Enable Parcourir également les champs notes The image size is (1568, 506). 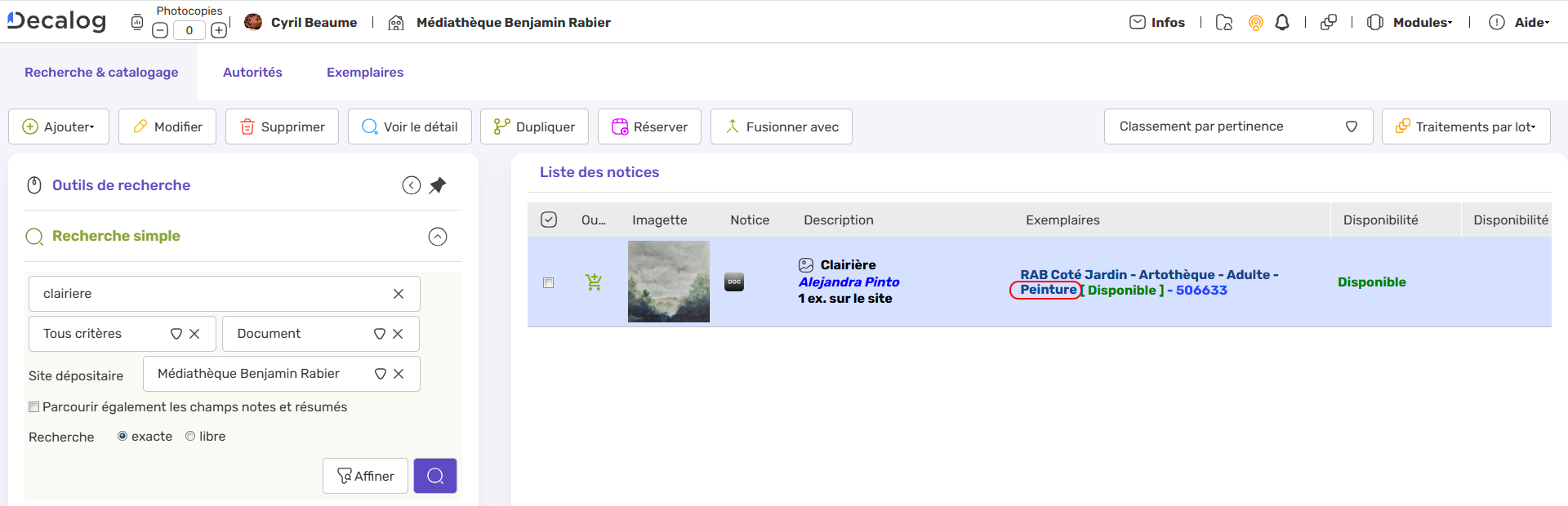pos(34,406)
